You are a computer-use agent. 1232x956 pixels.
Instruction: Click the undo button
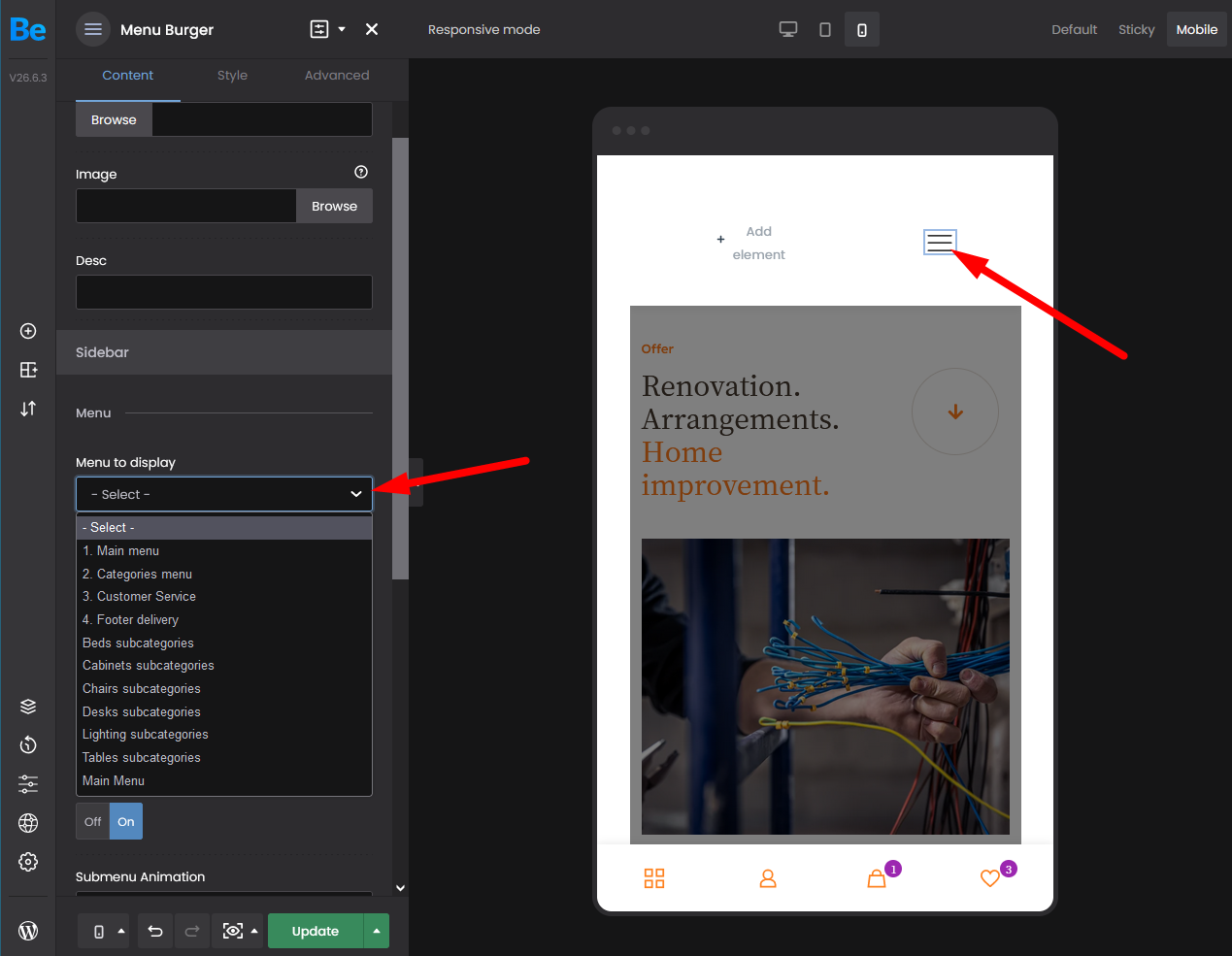[x=155, y=931]
